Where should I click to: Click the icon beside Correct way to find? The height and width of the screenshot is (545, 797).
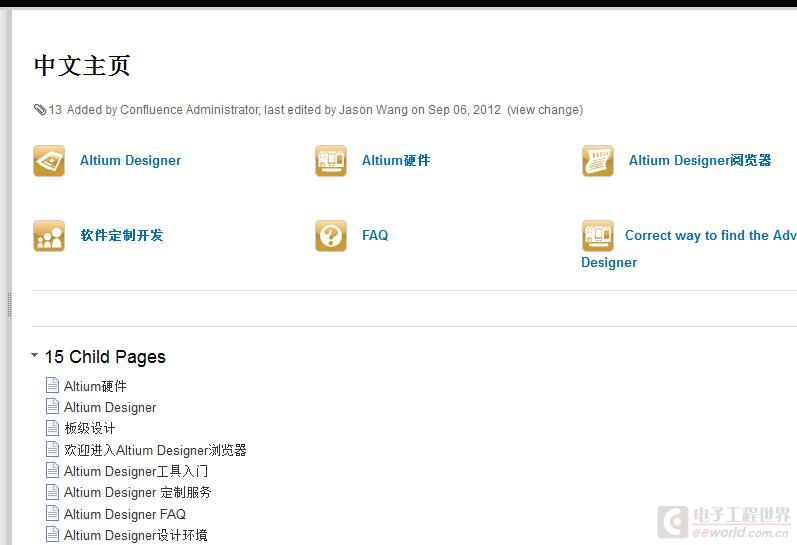point(598,236)
